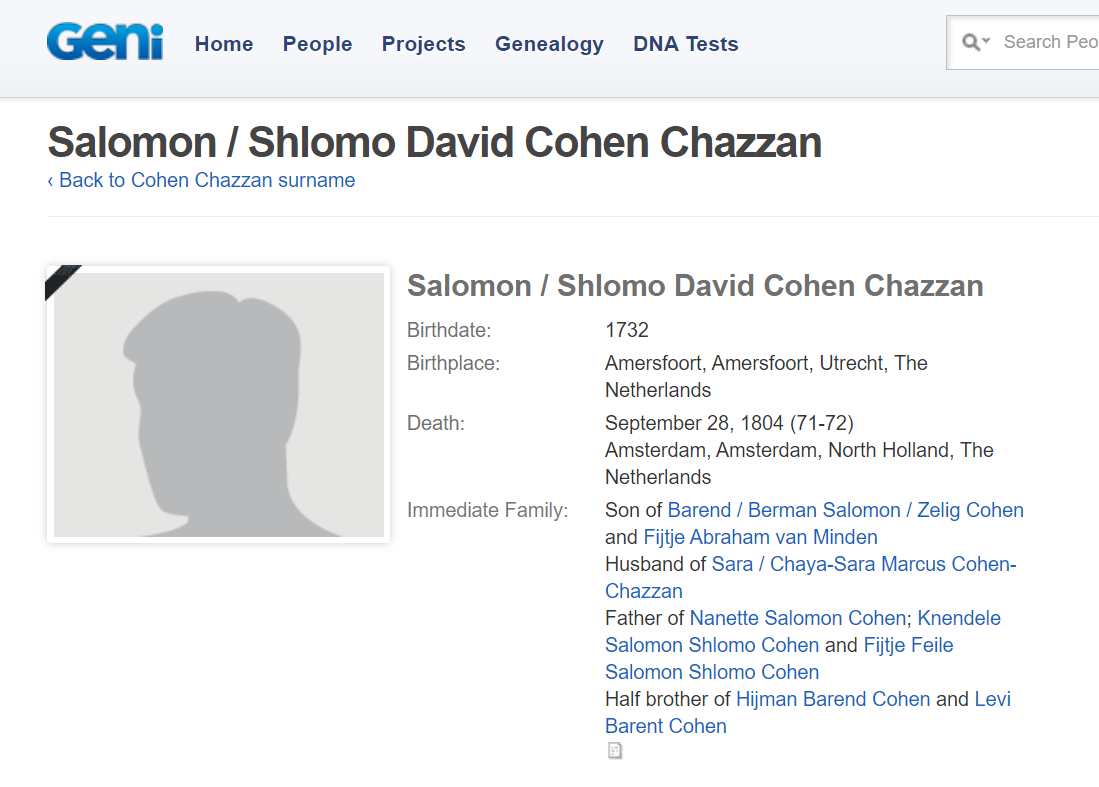
Task: Click the small document icon below family
Action: (x=615, y=751)
